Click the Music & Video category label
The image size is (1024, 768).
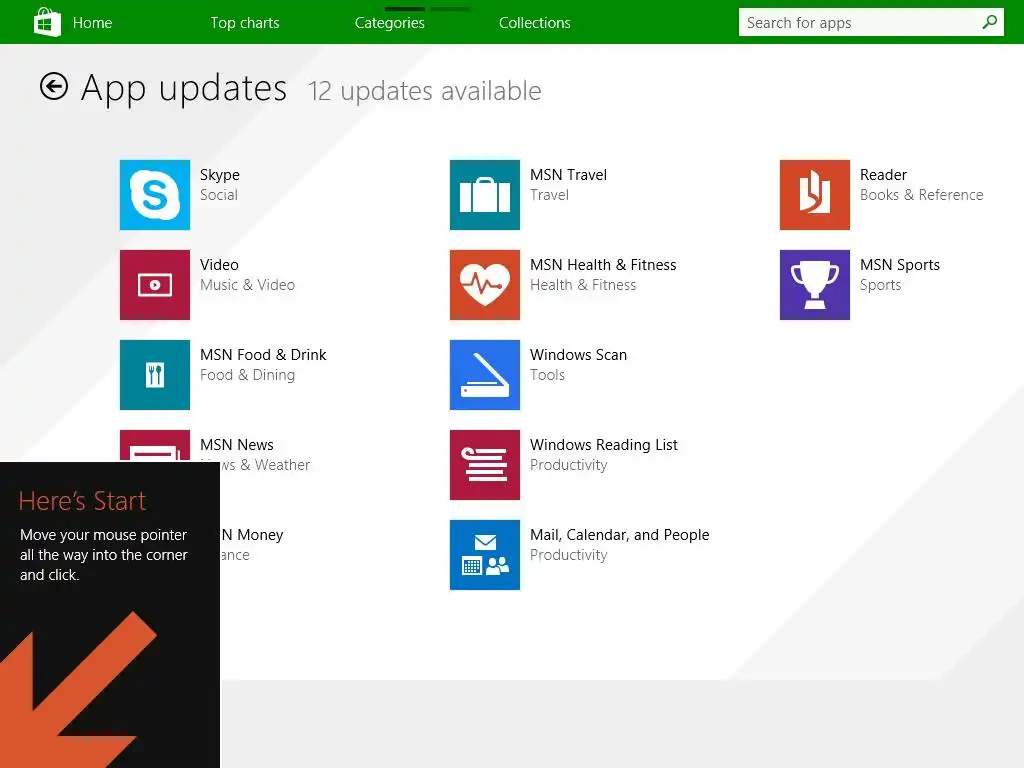pyautogui.click(x=248, y=285)
